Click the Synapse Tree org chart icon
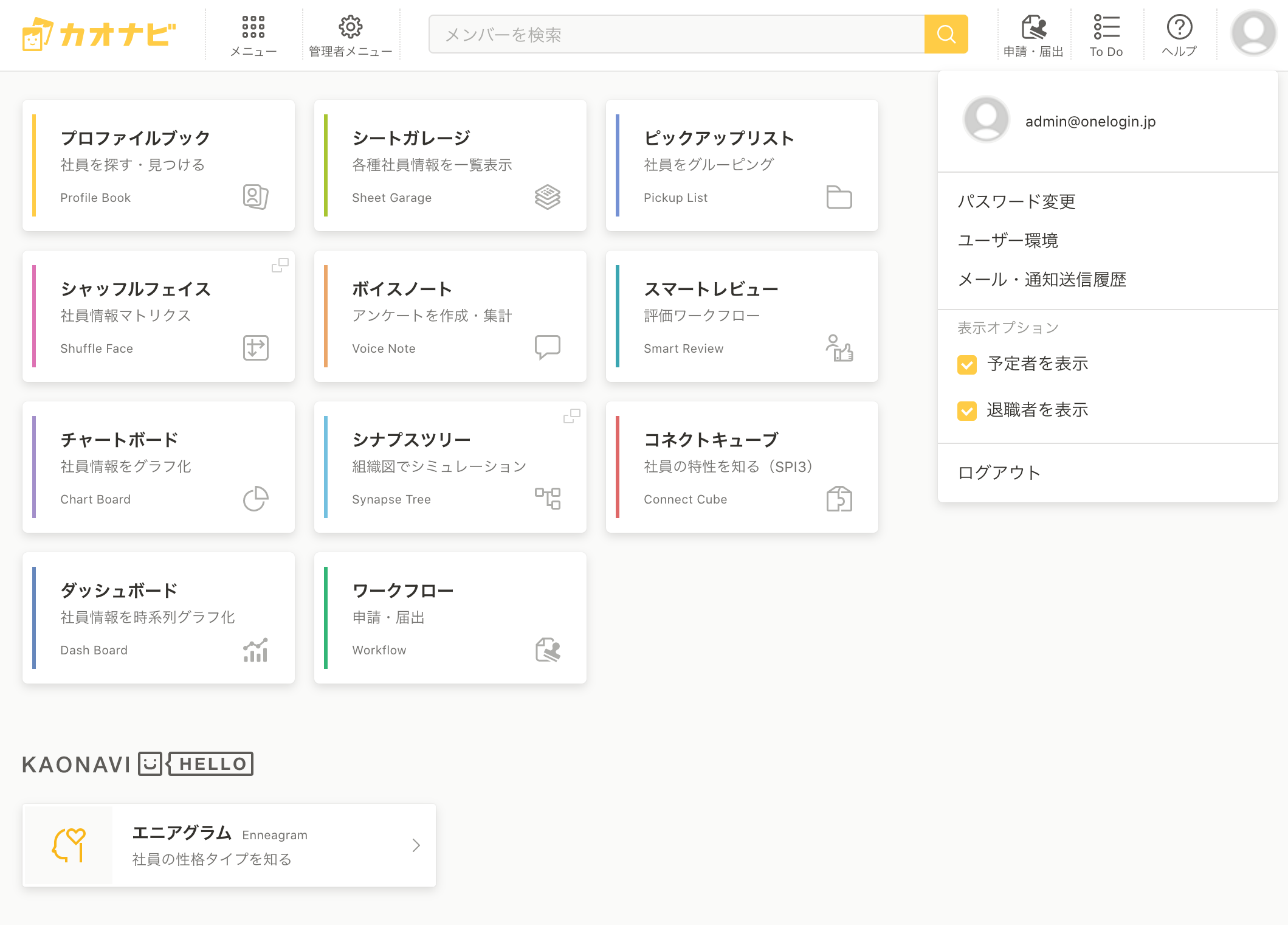The image size is (1288, 925). coord(548,498)
